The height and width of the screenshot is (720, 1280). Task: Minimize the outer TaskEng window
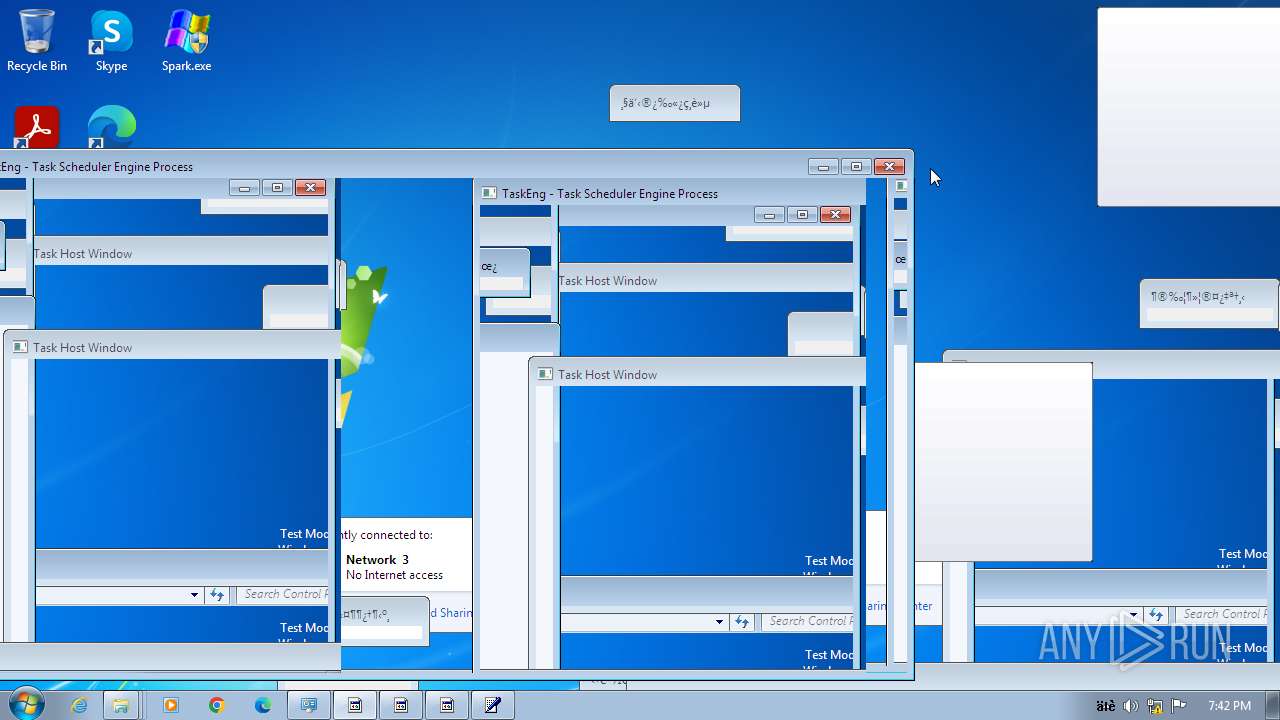click(x=823, y=166)
